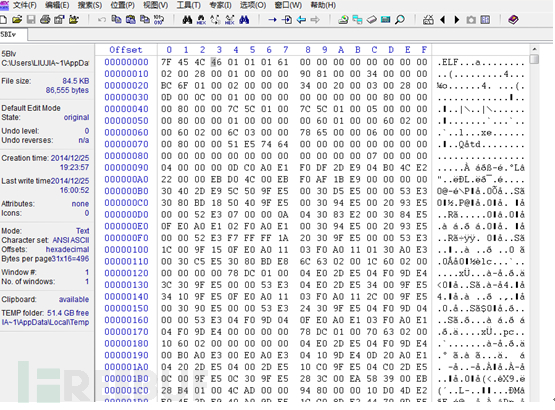
Task: Click the Open file folder icon
Action: [x=17, y=19]
